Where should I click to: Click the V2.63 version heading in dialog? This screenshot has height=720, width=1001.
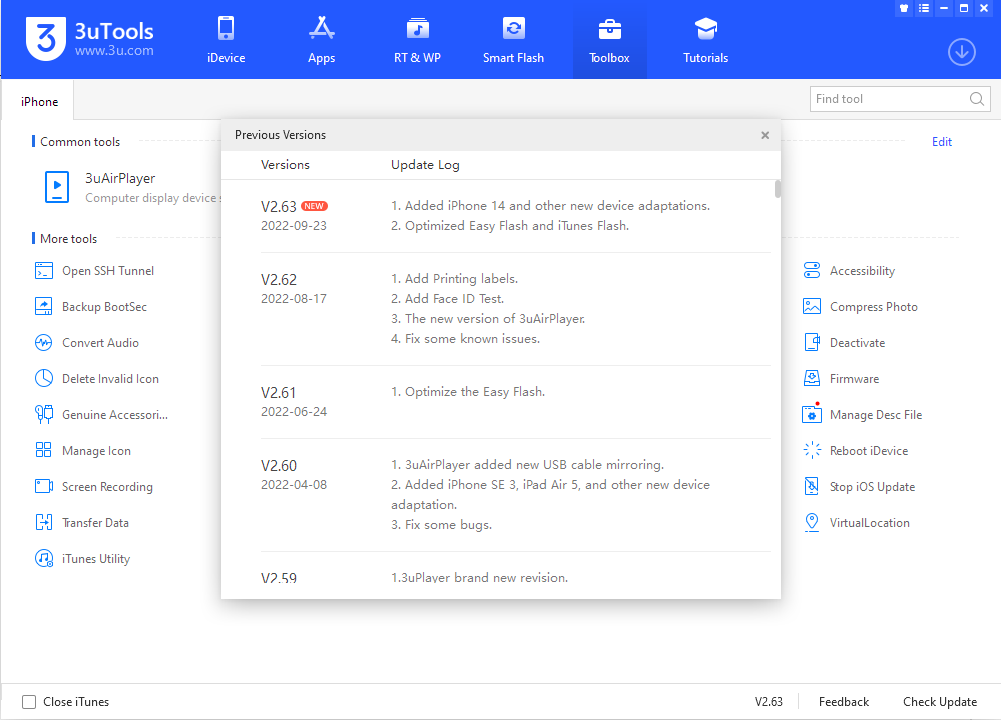(x=279, y=207)
